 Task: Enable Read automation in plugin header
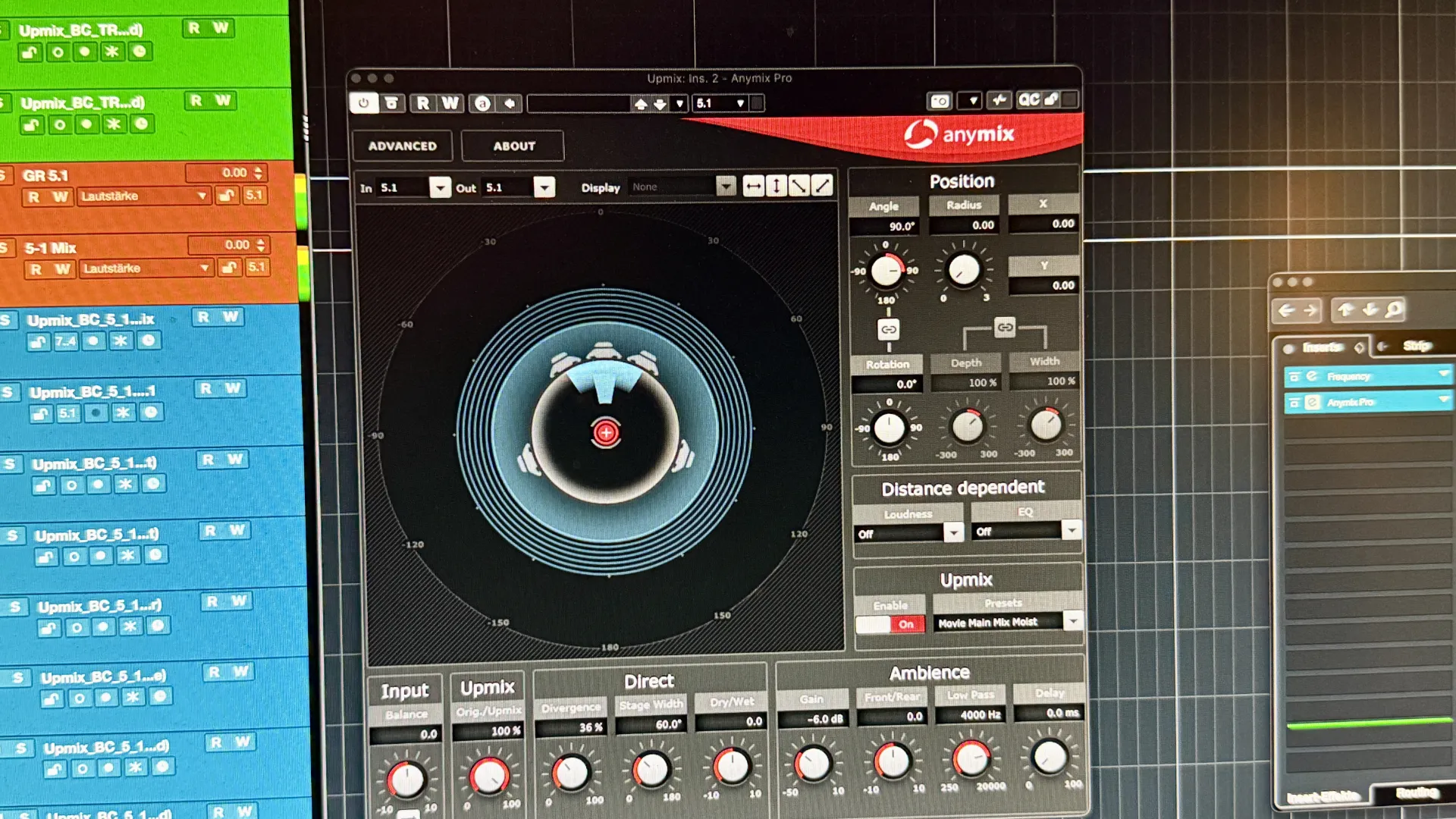coord(423,103)
